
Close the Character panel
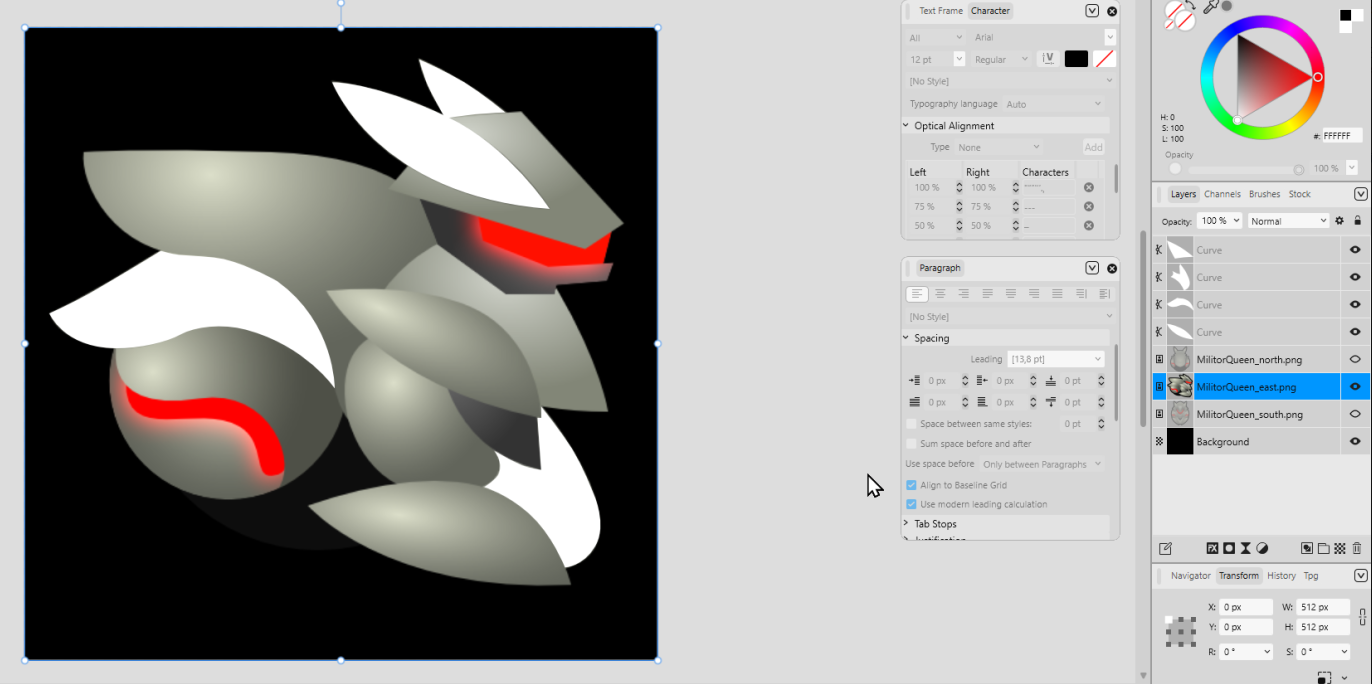pyautogui.click(x=1112, y=11)
